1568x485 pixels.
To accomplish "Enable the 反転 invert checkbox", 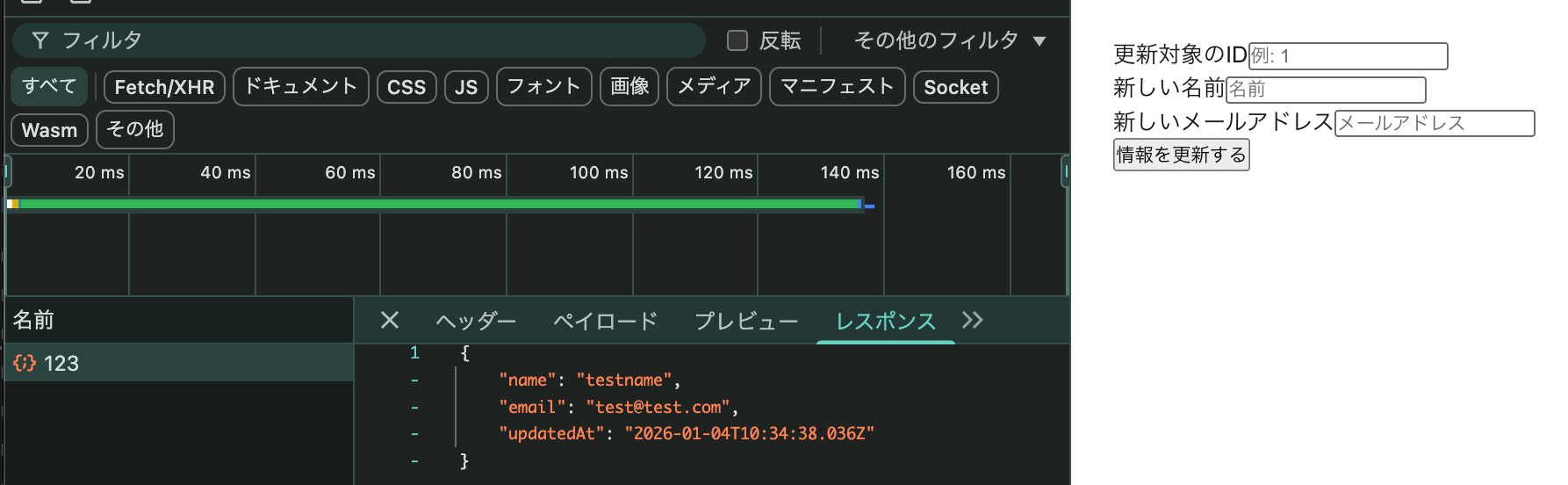I will coord(737,40).
